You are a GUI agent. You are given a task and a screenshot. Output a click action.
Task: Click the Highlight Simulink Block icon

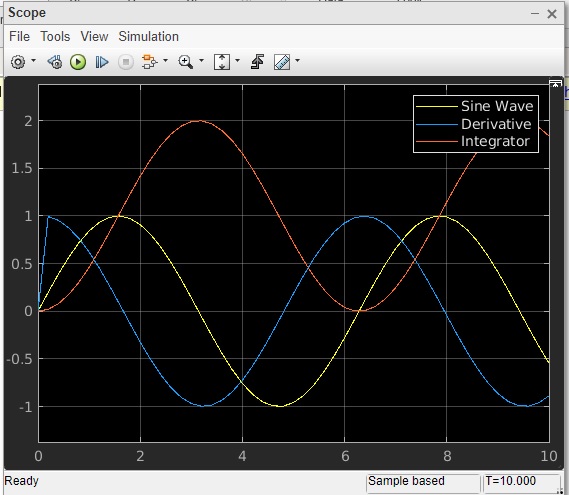click(149, 62)
